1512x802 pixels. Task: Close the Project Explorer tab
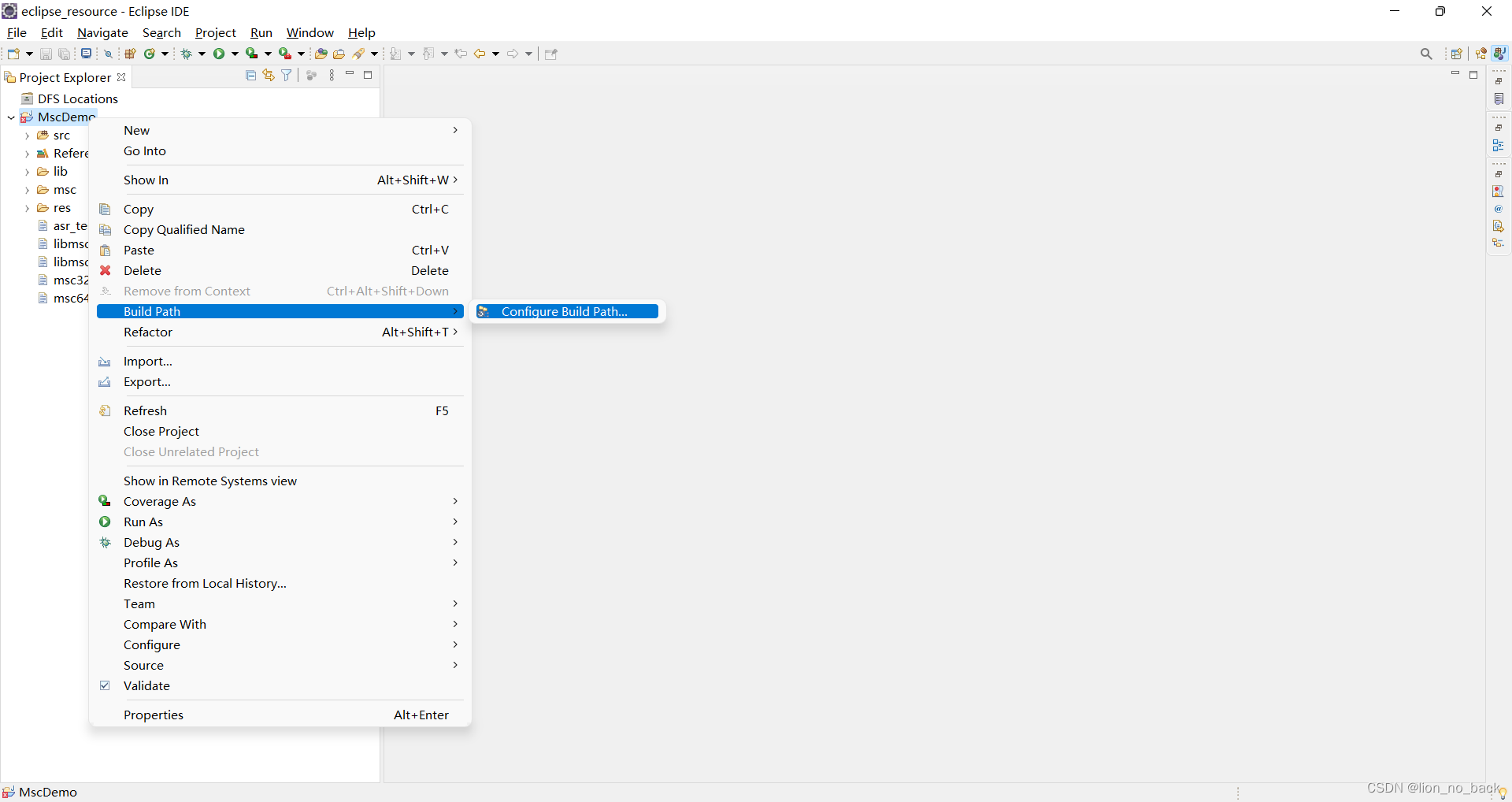coord(121,77)
